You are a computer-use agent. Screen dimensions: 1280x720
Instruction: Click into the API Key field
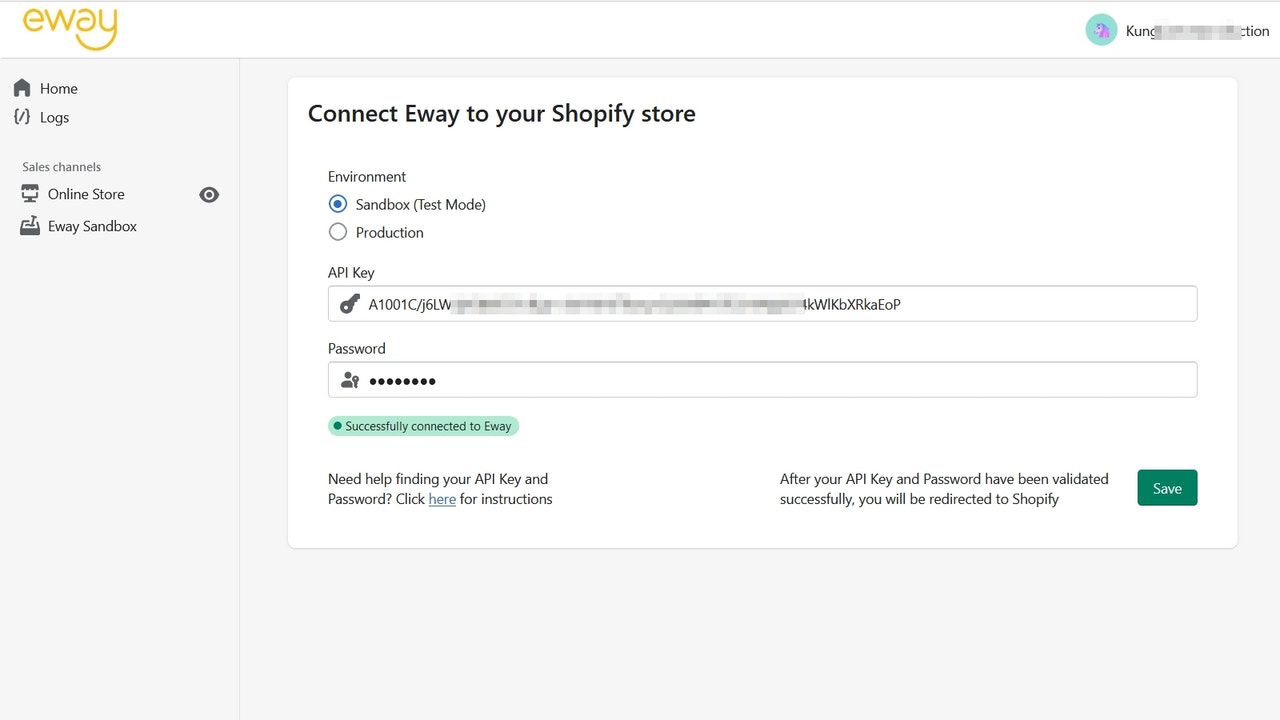tap(762, 304)
